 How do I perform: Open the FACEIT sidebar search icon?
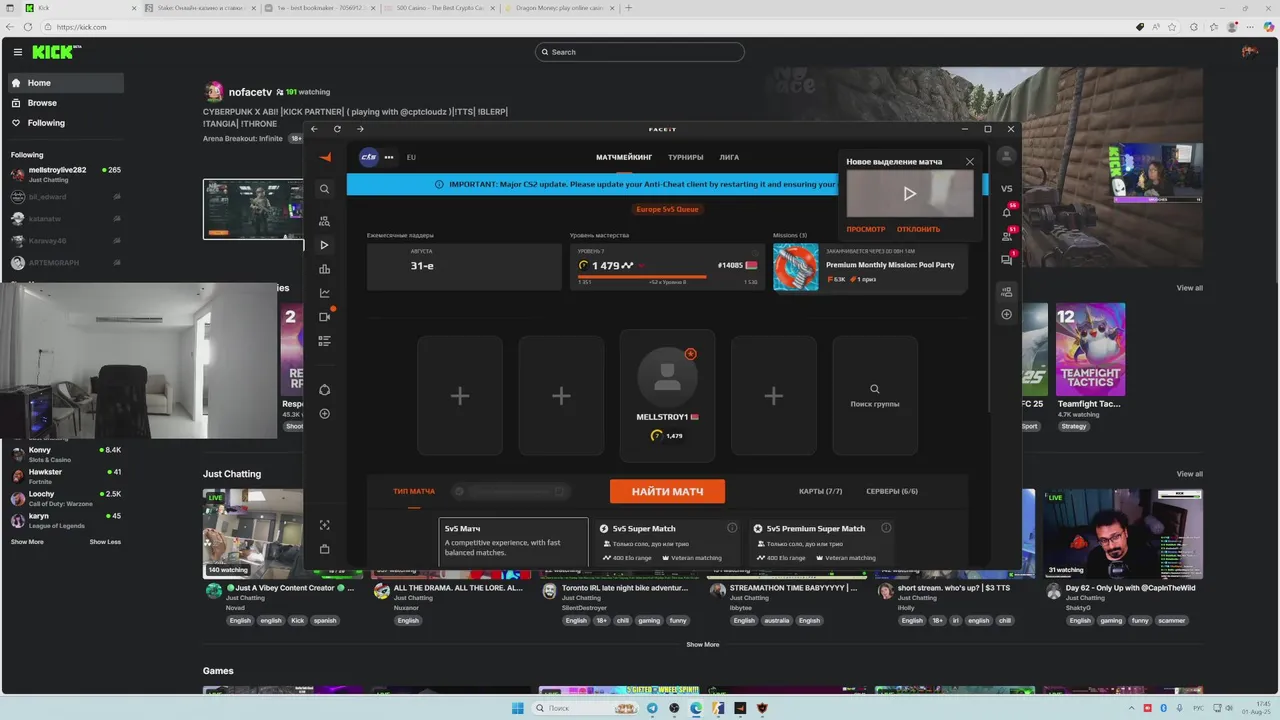[324, 189]
